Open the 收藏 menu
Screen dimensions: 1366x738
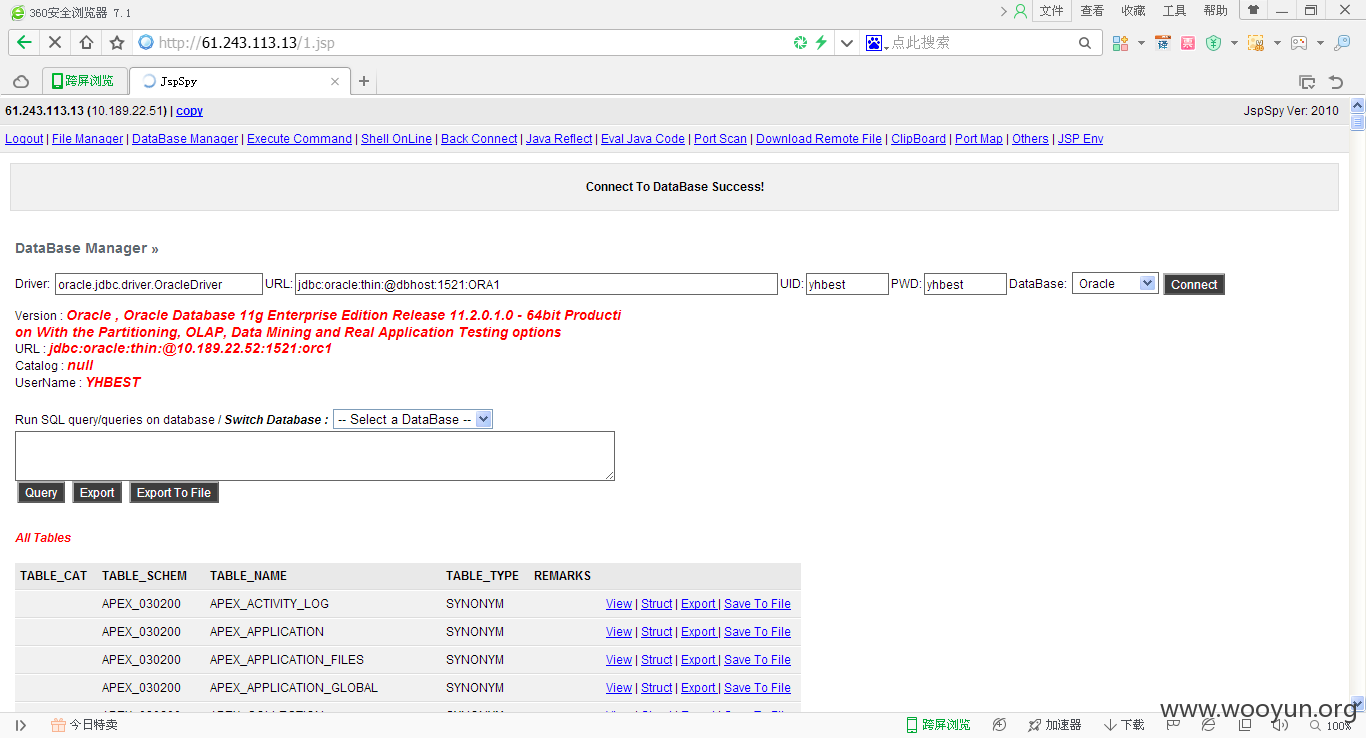1133,10
